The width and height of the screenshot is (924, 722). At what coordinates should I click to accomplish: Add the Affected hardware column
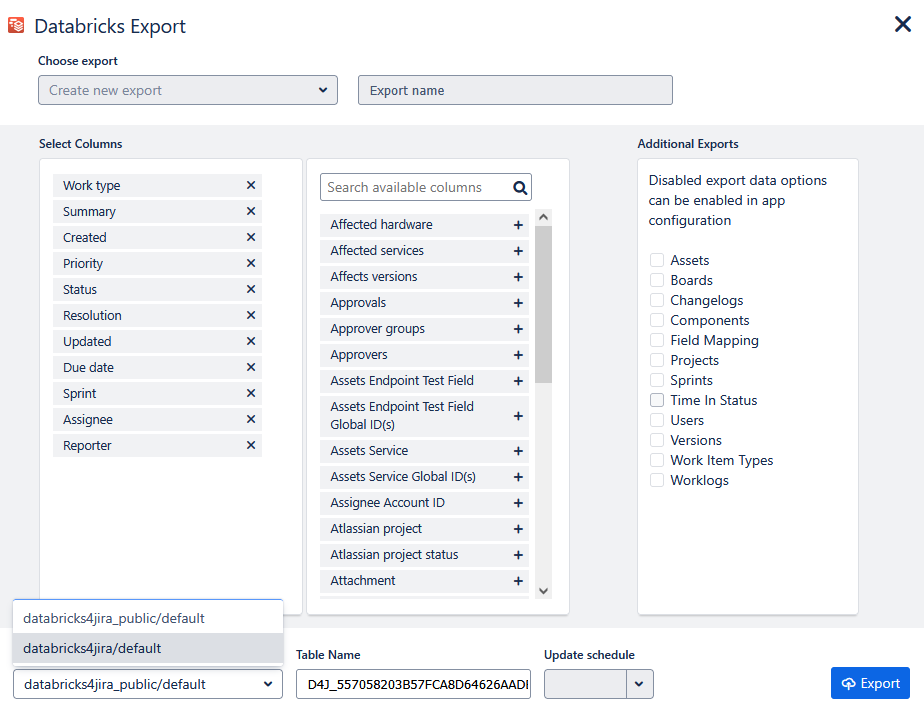pyautogui.click(x=518, y=225)
